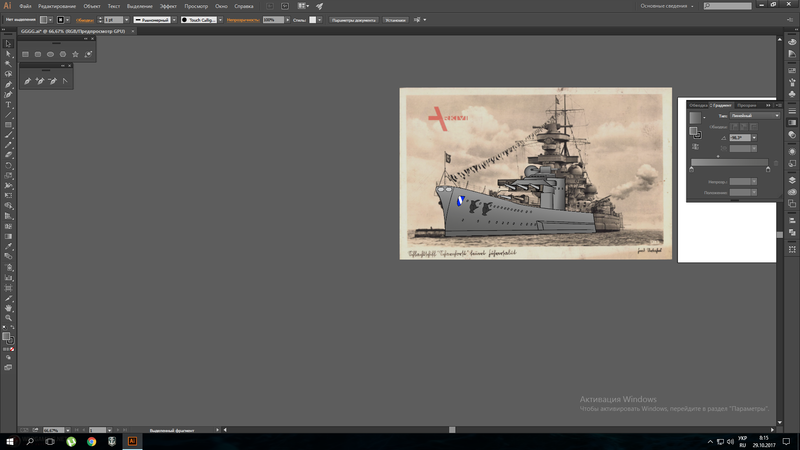Toggle fill and stroke box in toolbar
Viewport: 800px width, 450px height.
tap(8, 338)
